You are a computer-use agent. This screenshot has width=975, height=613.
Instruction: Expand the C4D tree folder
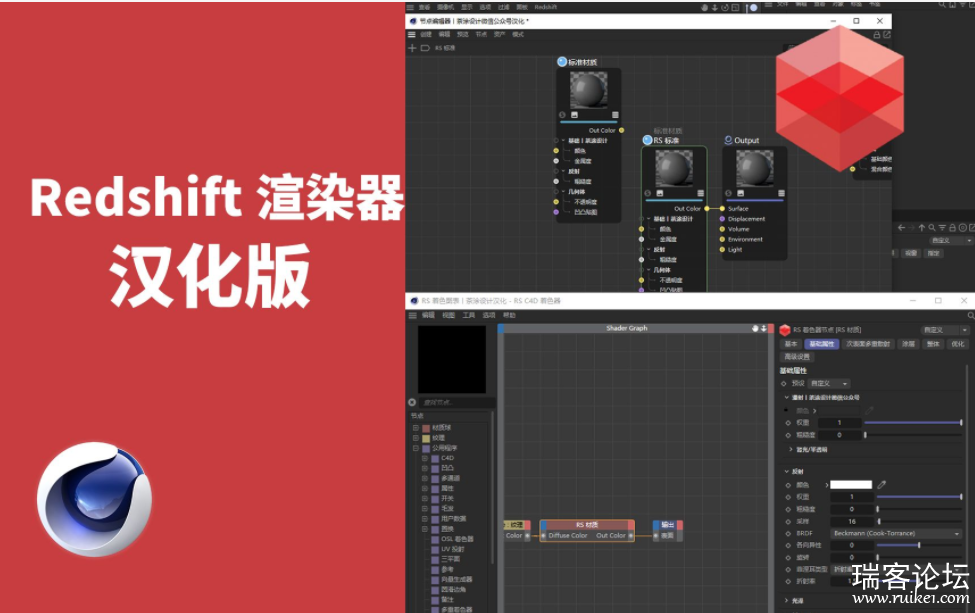click(425, 458)
